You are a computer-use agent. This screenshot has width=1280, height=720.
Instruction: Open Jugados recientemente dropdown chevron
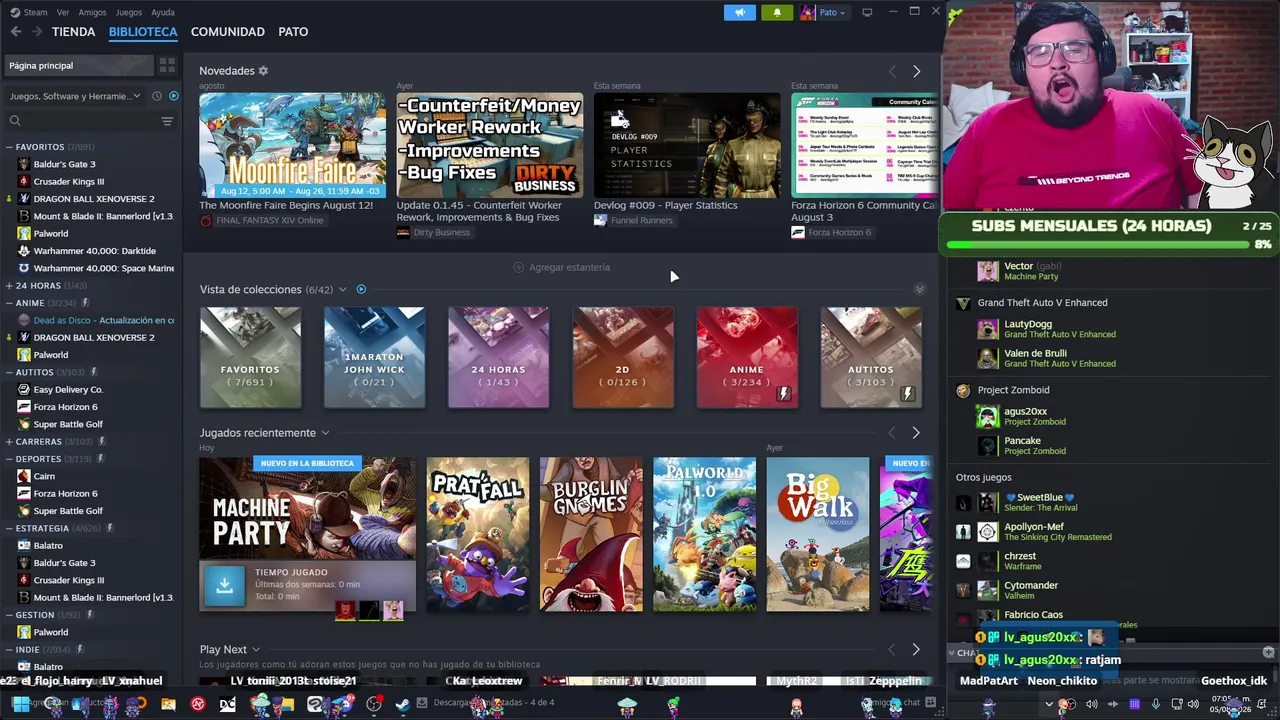[x=325, y=433]
